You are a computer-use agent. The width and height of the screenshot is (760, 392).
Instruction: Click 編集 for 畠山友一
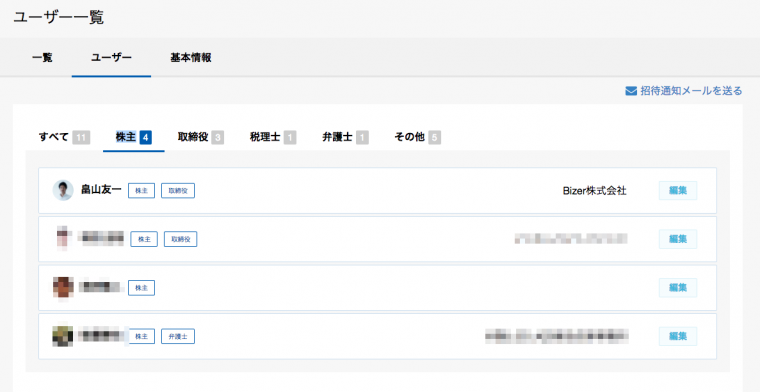[678, 190]
